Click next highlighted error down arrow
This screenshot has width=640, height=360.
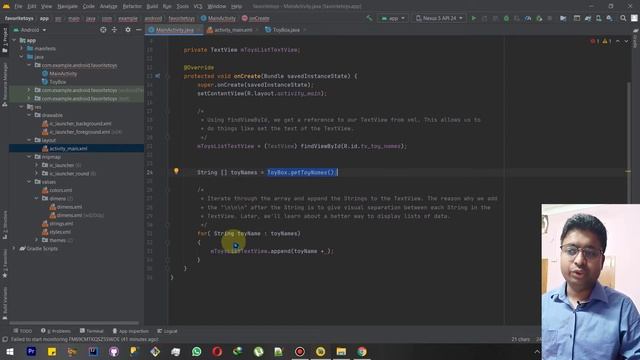pyautogui.click(x=626, y=41)
